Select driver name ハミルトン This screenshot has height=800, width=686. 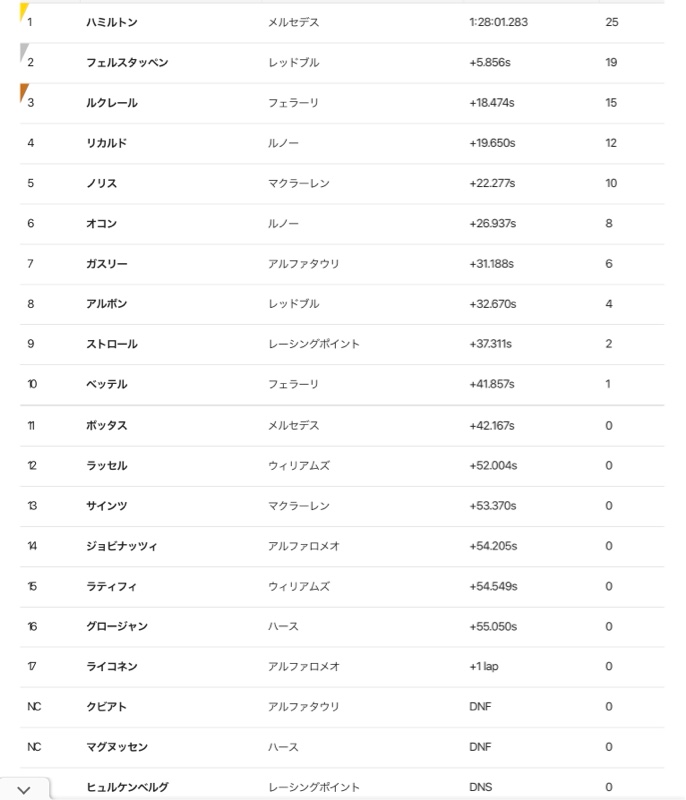pyautogui.click(x=112, y=22)
